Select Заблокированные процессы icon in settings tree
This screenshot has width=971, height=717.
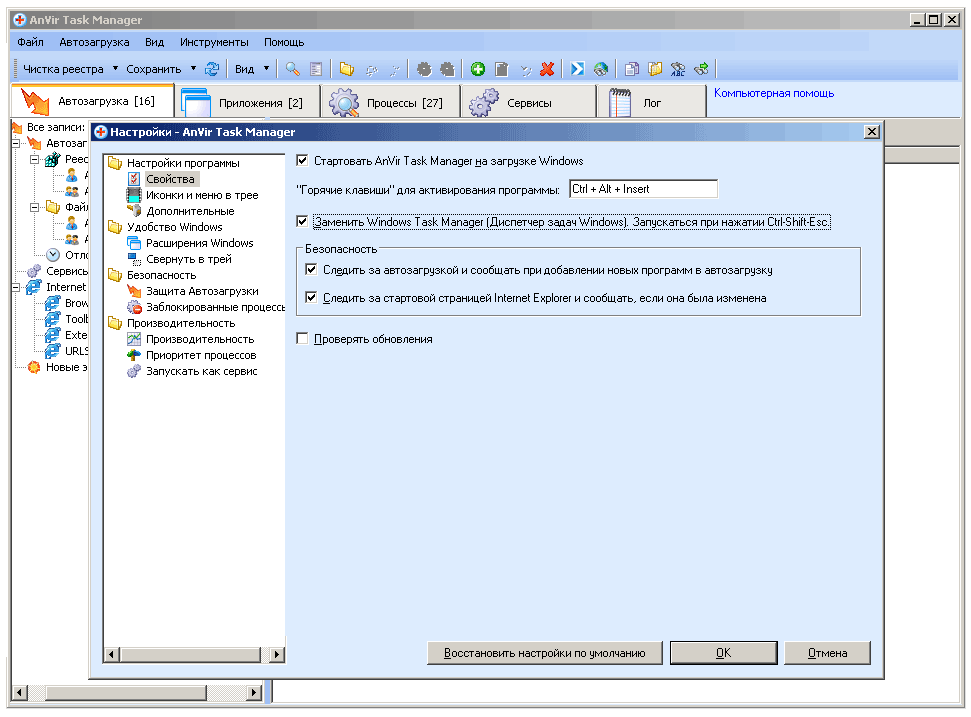pos(134,307)
